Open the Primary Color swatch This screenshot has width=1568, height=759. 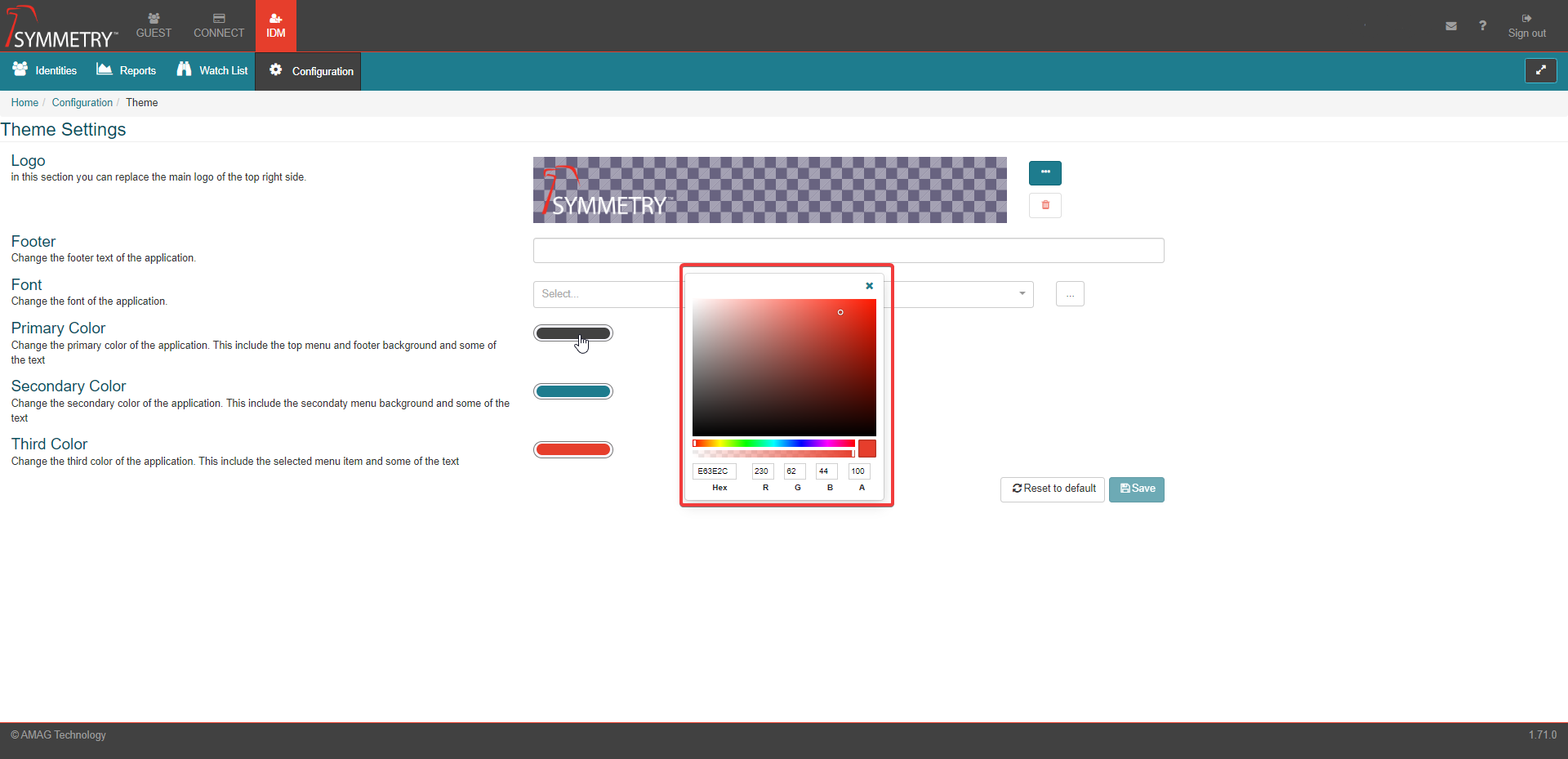[573, 333]
